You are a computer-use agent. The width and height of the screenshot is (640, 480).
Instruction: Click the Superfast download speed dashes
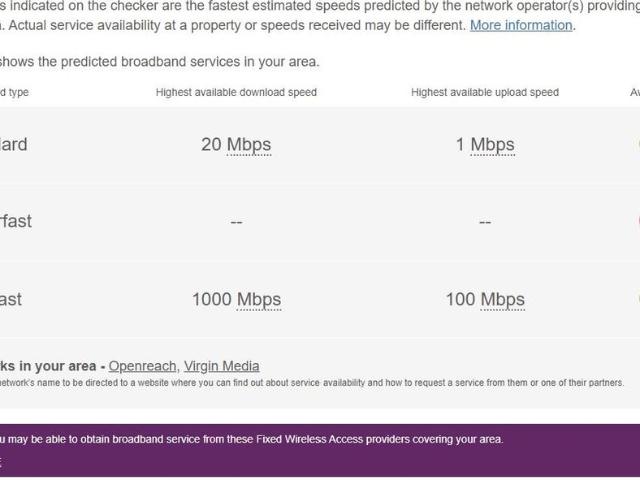[x=236, y=222]
